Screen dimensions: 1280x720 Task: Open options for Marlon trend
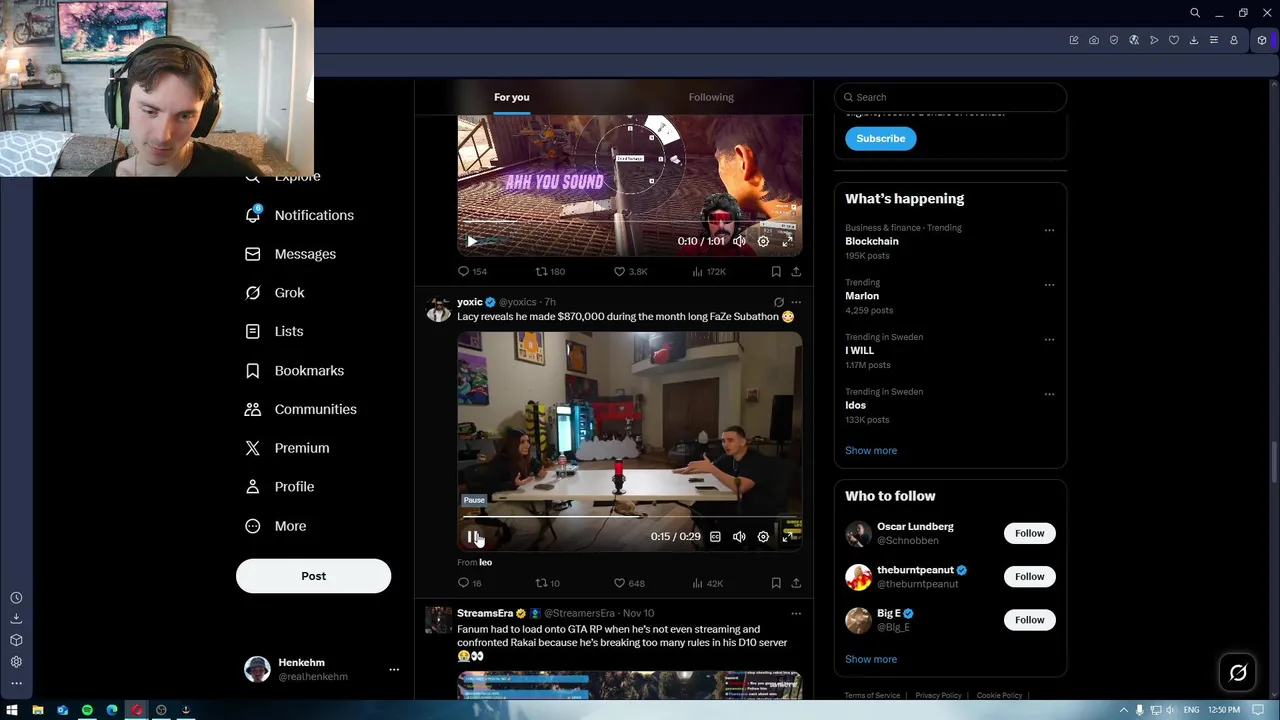[x=1049, y=285]
